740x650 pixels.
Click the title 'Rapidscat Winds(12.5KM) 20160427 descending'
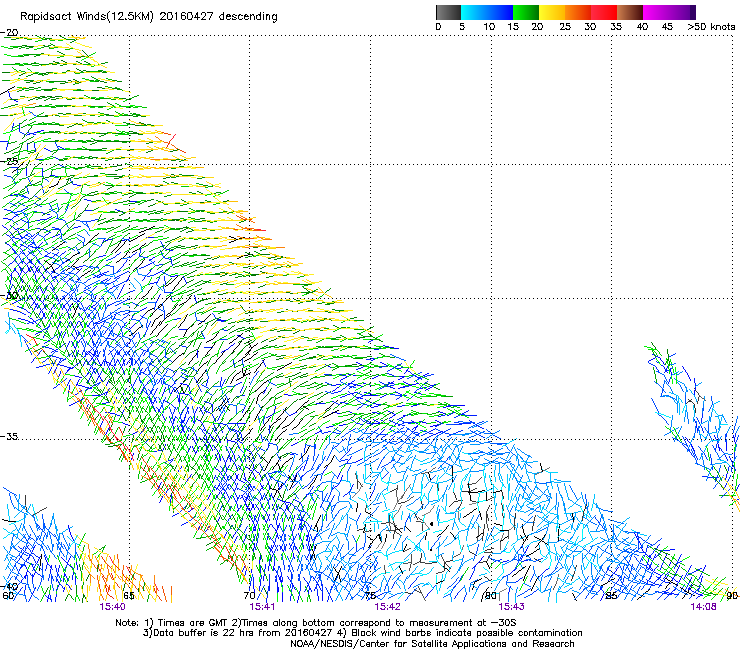[149, 17]
